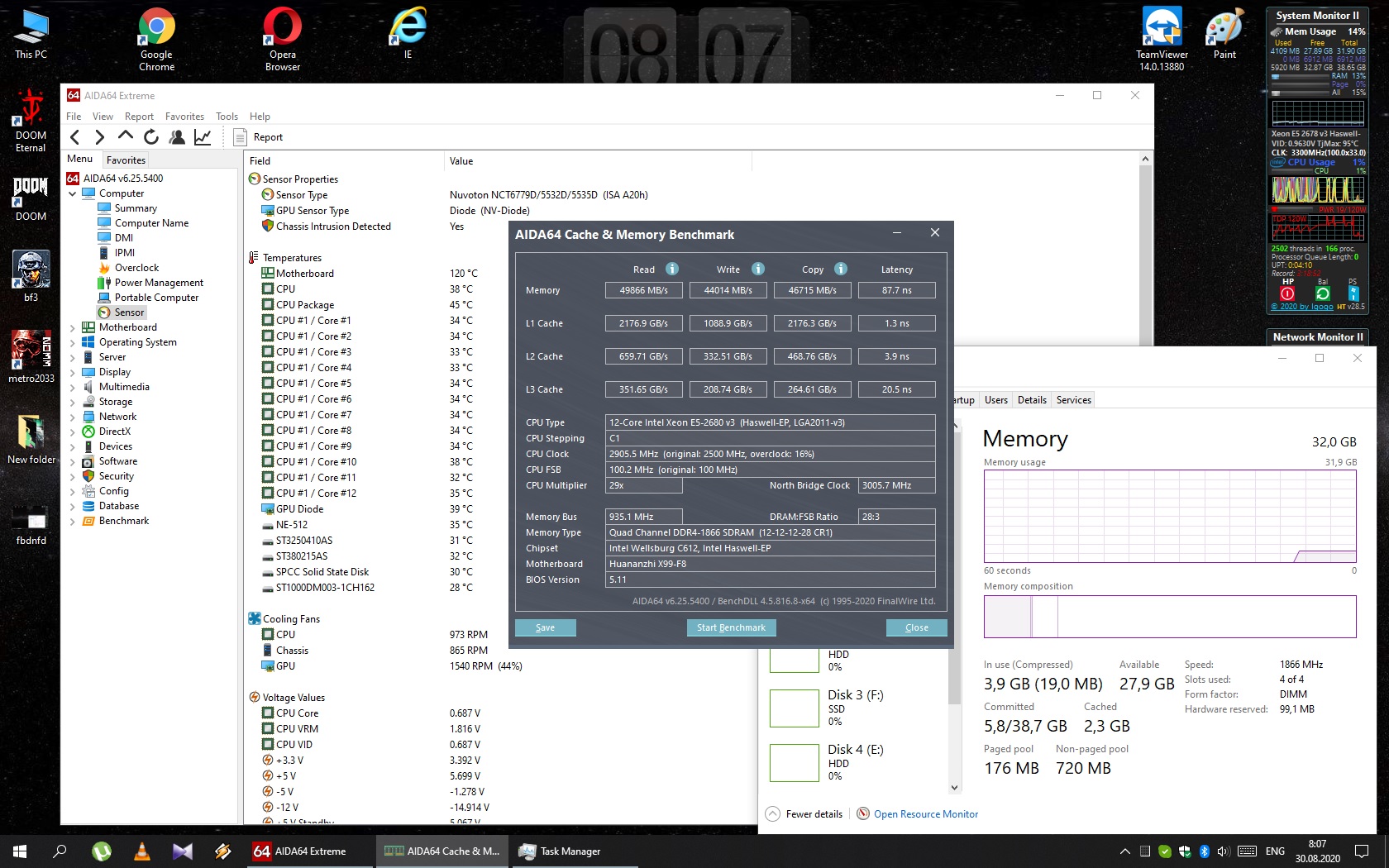The image size is (1389, 868).
Task: Select the TeamViewer desktop icon
Action: click(x=1162, y=39)
